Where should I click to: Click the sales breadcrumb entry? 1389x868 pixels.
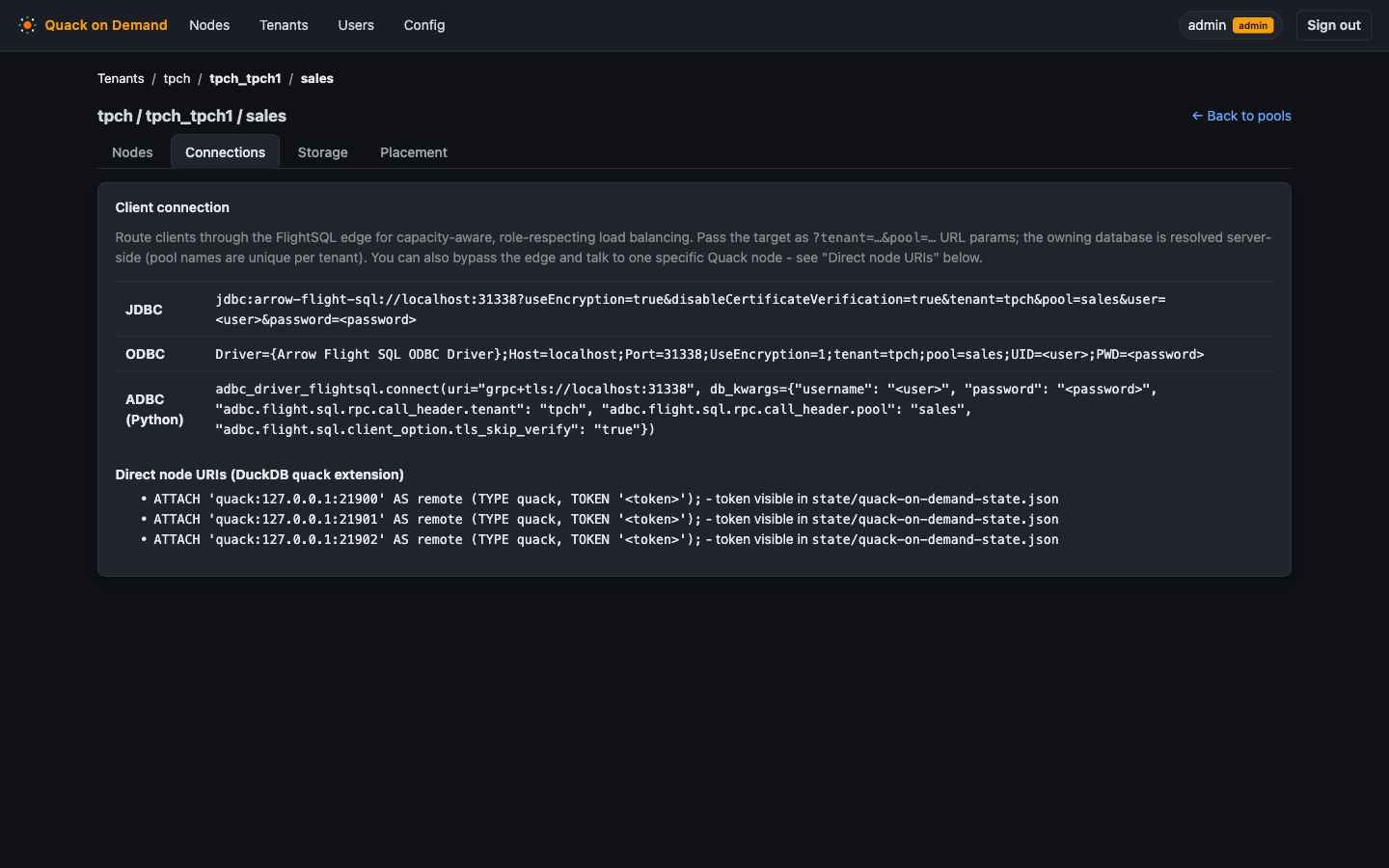coord(316,78)
